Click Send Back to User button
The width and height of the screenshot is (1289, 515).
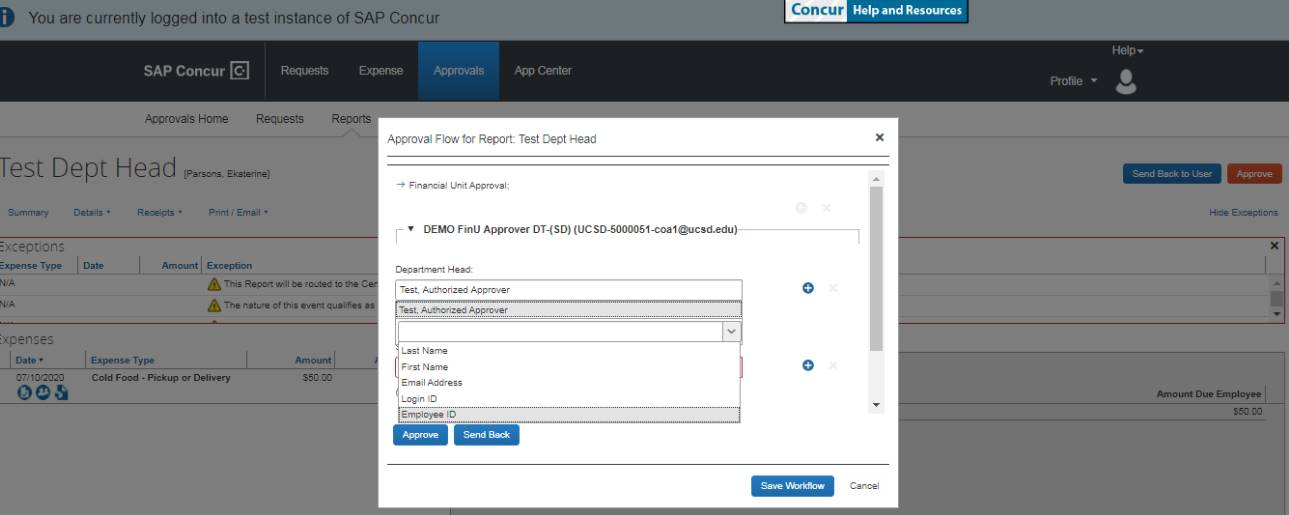pyautogui.click(x=1171, y=174)
